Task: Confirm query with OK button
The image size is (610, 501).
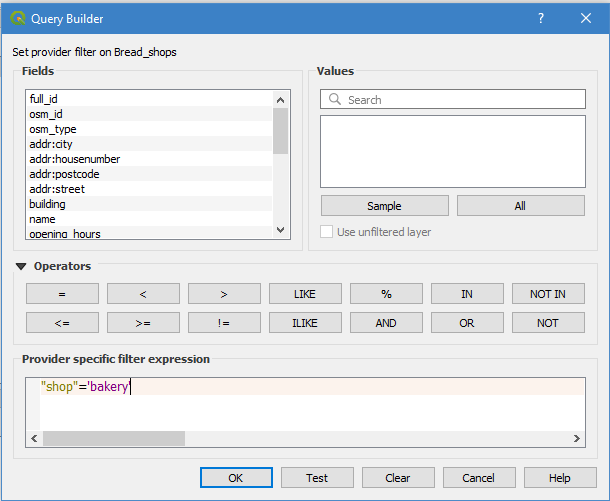Action: pos(236,478)
